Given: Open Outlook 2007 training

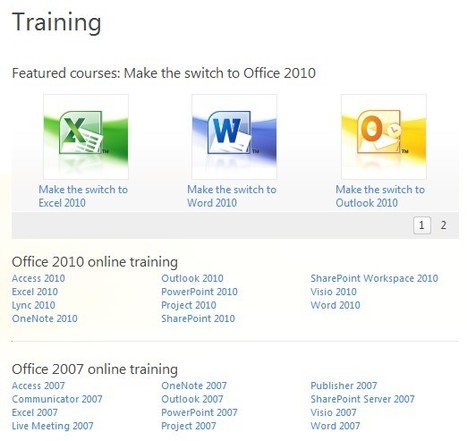Looking at the screenshot, I should [x=192, y=399].
